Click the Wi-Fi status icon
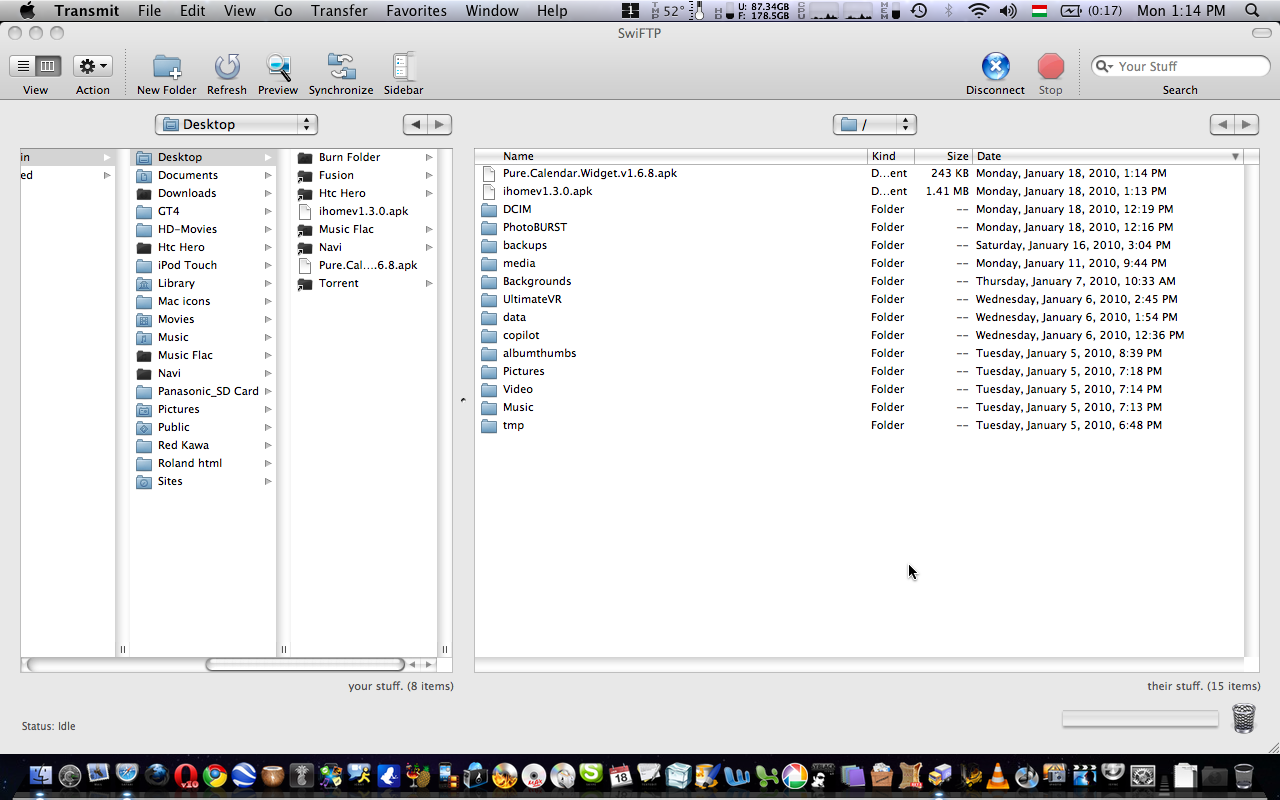Screen dimensions: 1280x800 [x=978, y=11]
